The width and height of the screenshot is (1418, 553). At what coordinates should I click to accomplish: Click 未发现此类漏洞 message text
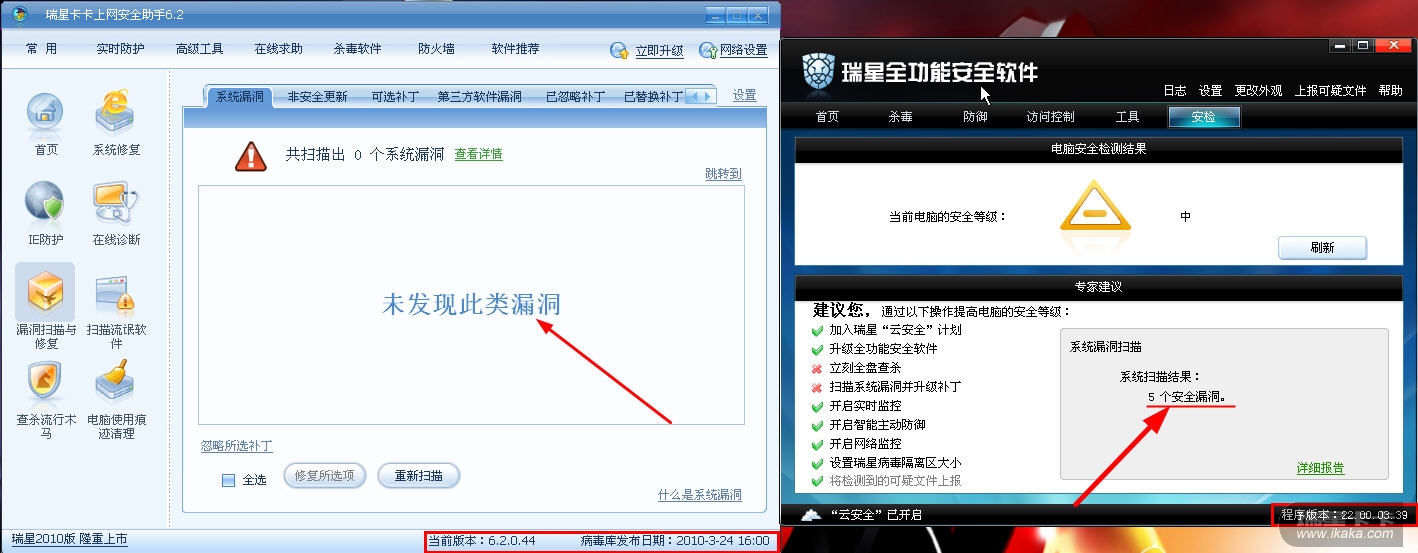point(471,304)
